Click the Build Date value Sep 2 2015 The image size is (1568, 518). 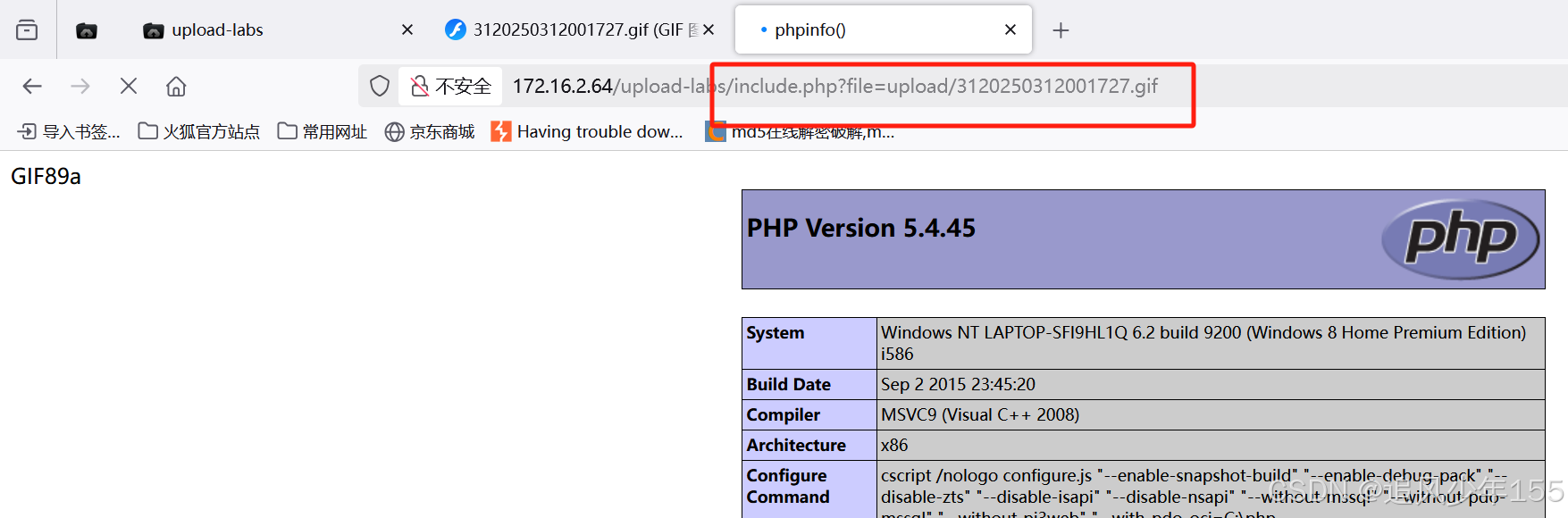[x=958, y=385]
